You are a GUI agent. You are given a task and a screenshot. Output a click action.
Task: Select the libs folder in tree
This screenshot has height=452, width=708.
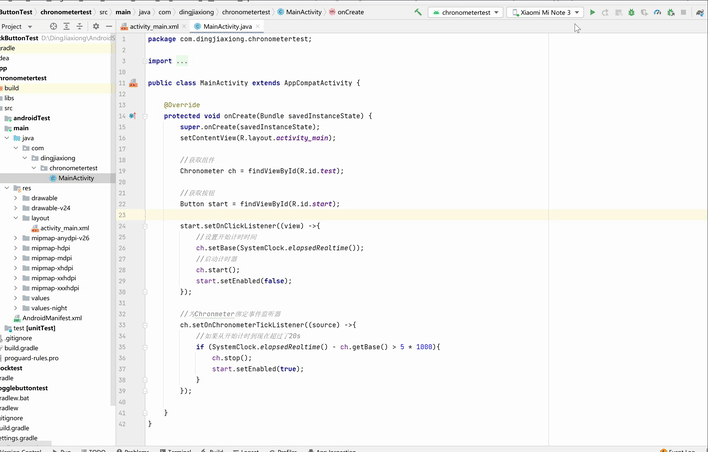(x=9, y=98)
